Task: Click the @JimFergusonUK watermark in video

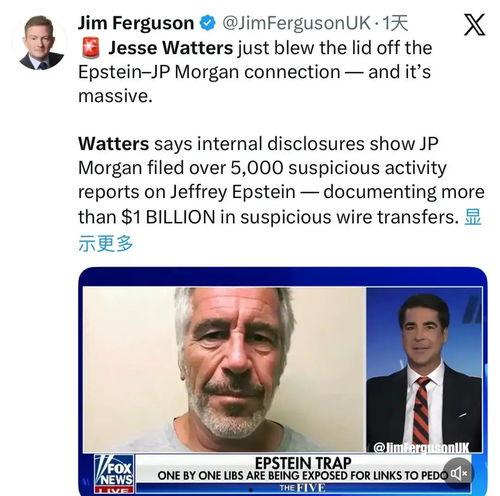Action: click(x=421, y=447)
